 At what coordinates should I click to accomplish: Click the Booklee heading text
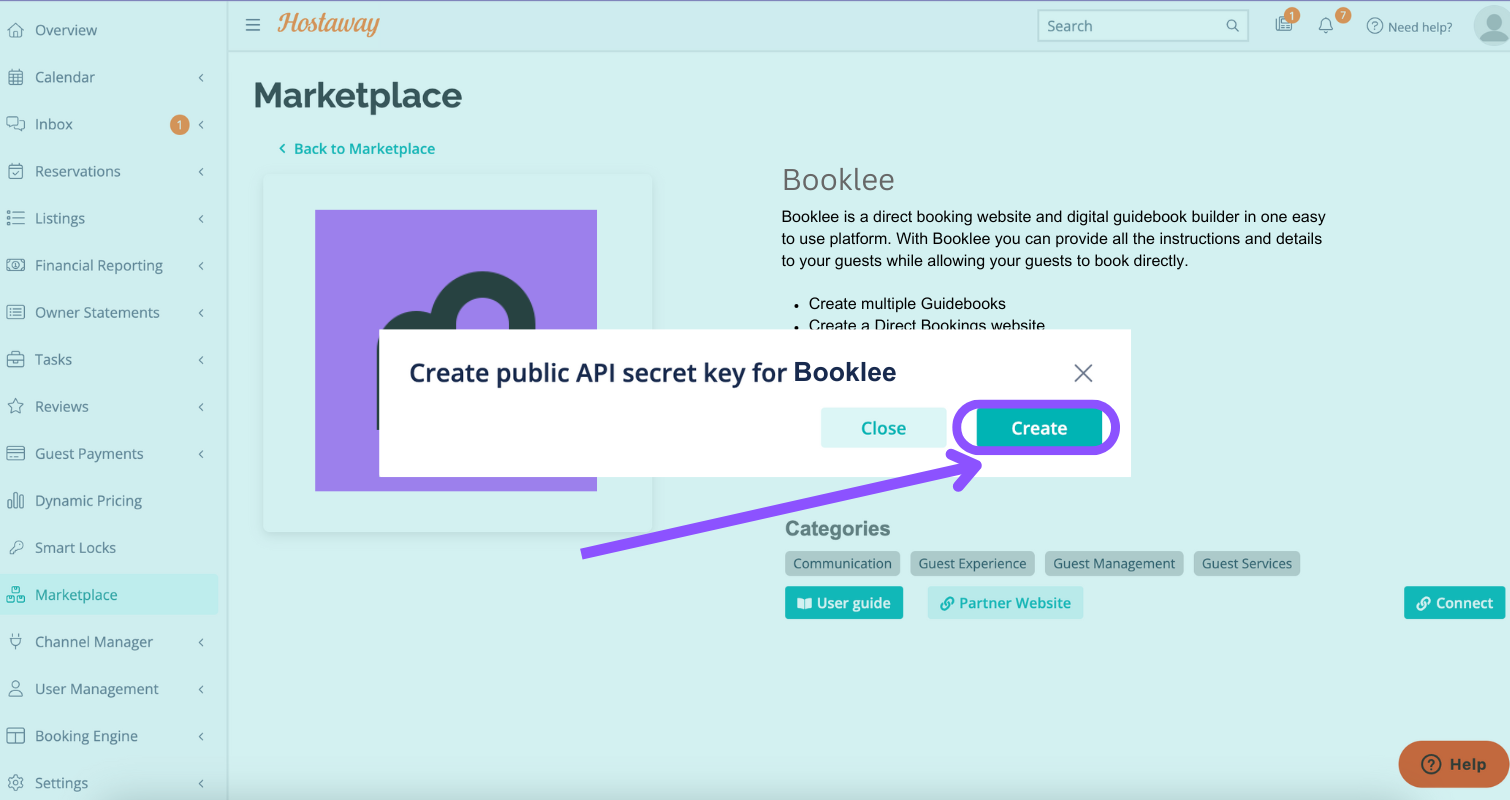pyautogui.click(x=838, y=180)
